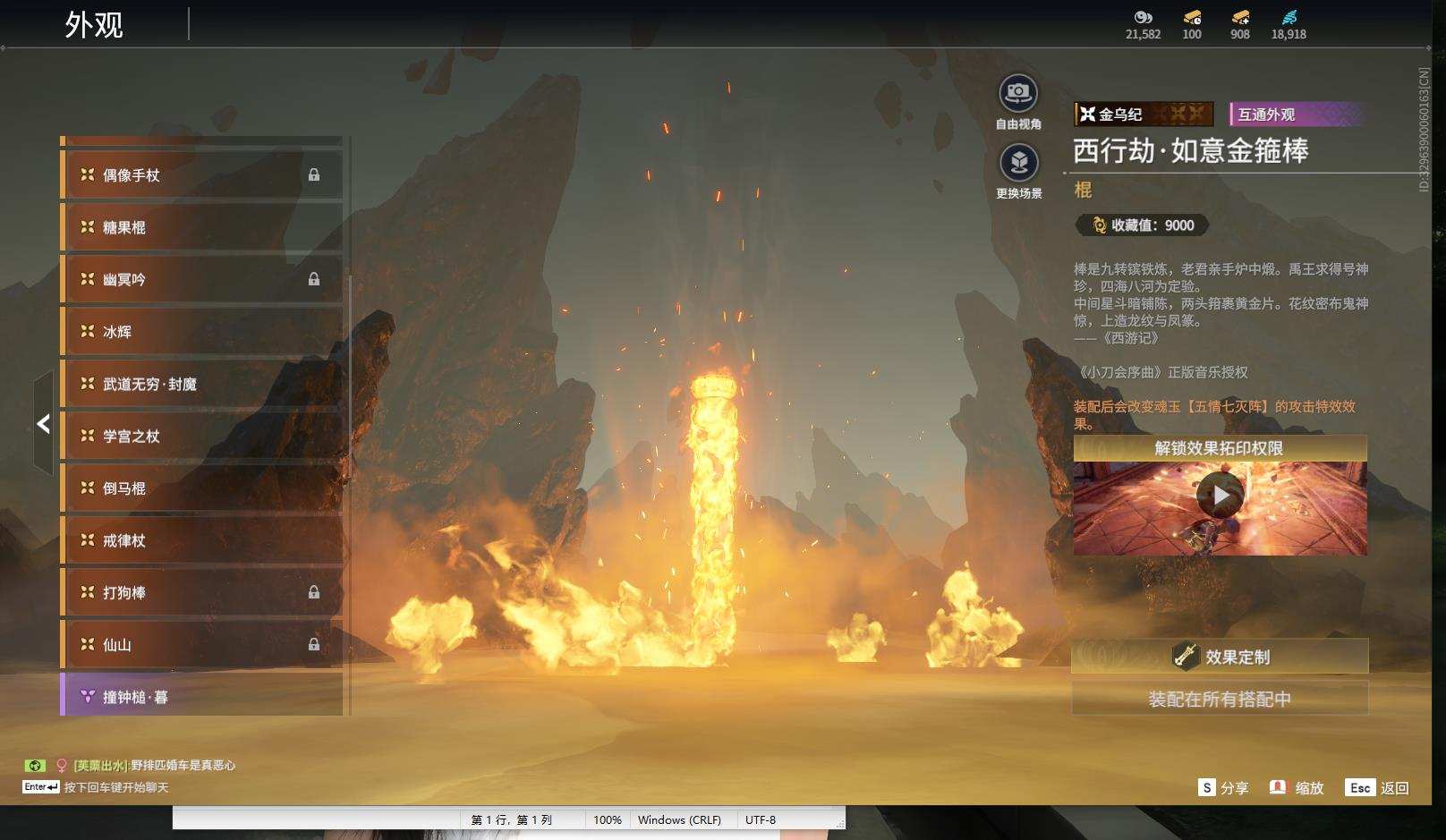Choose the 幽冥吟 skin
Viewport: 1446px width, 840px height.
tap(201, 279)
